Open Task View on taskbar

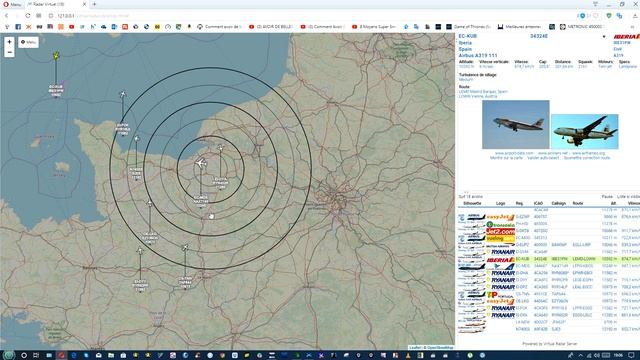tap(36, 355)
